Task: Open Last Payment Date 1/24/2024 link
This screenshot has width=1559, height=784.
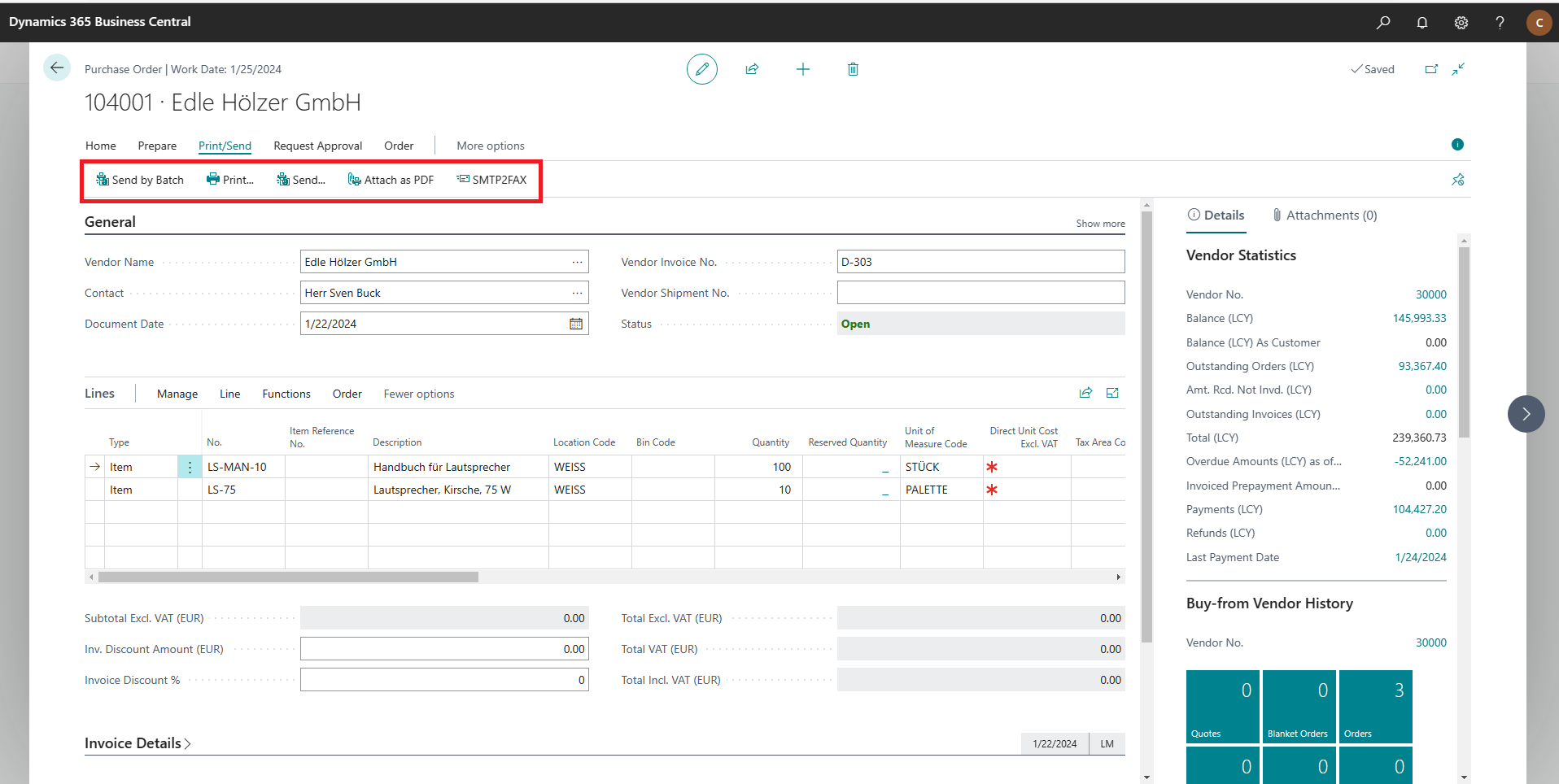Action: tap(1421, 557)
